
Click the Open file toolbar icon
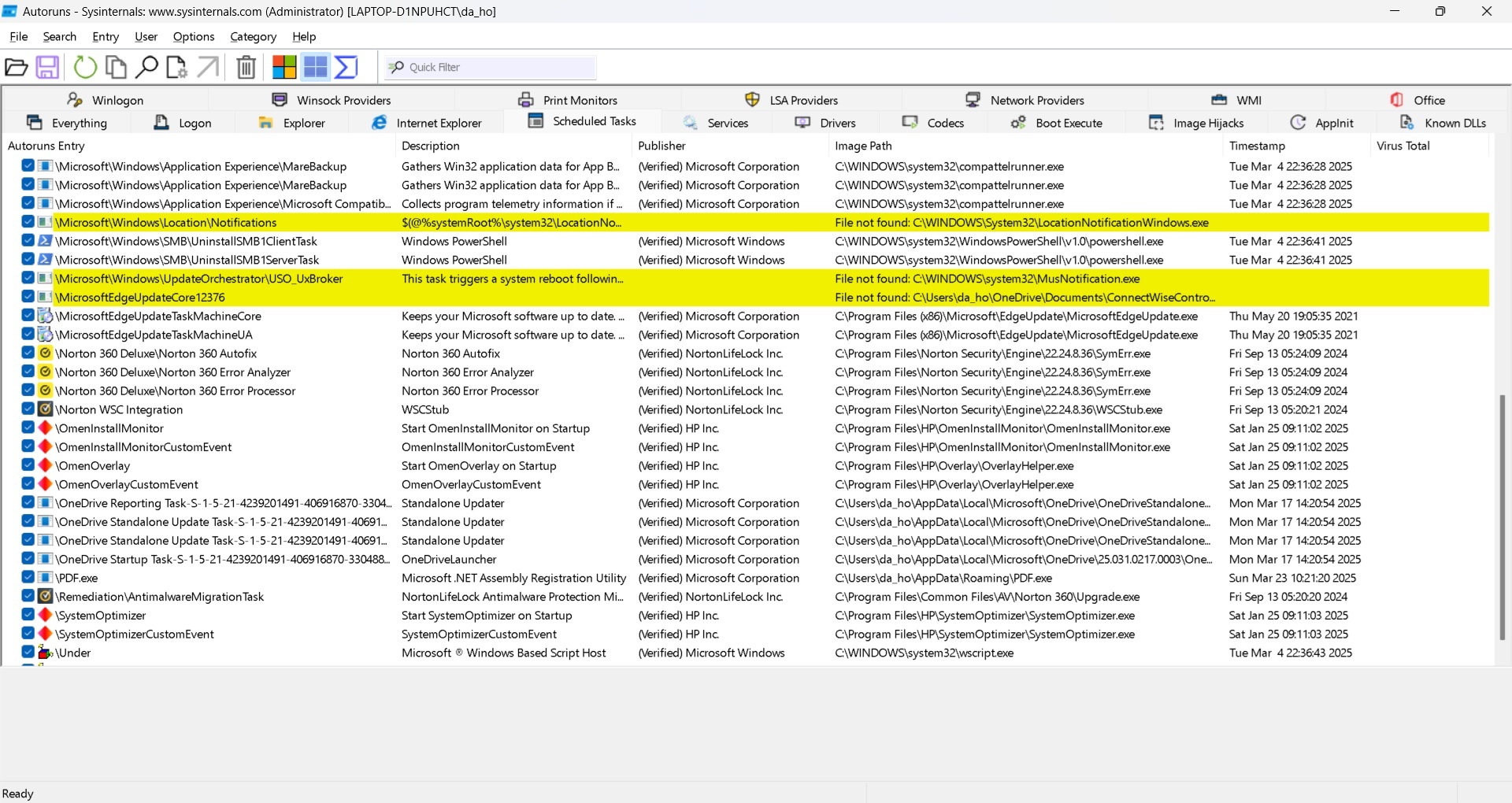[x=17, y=68]
